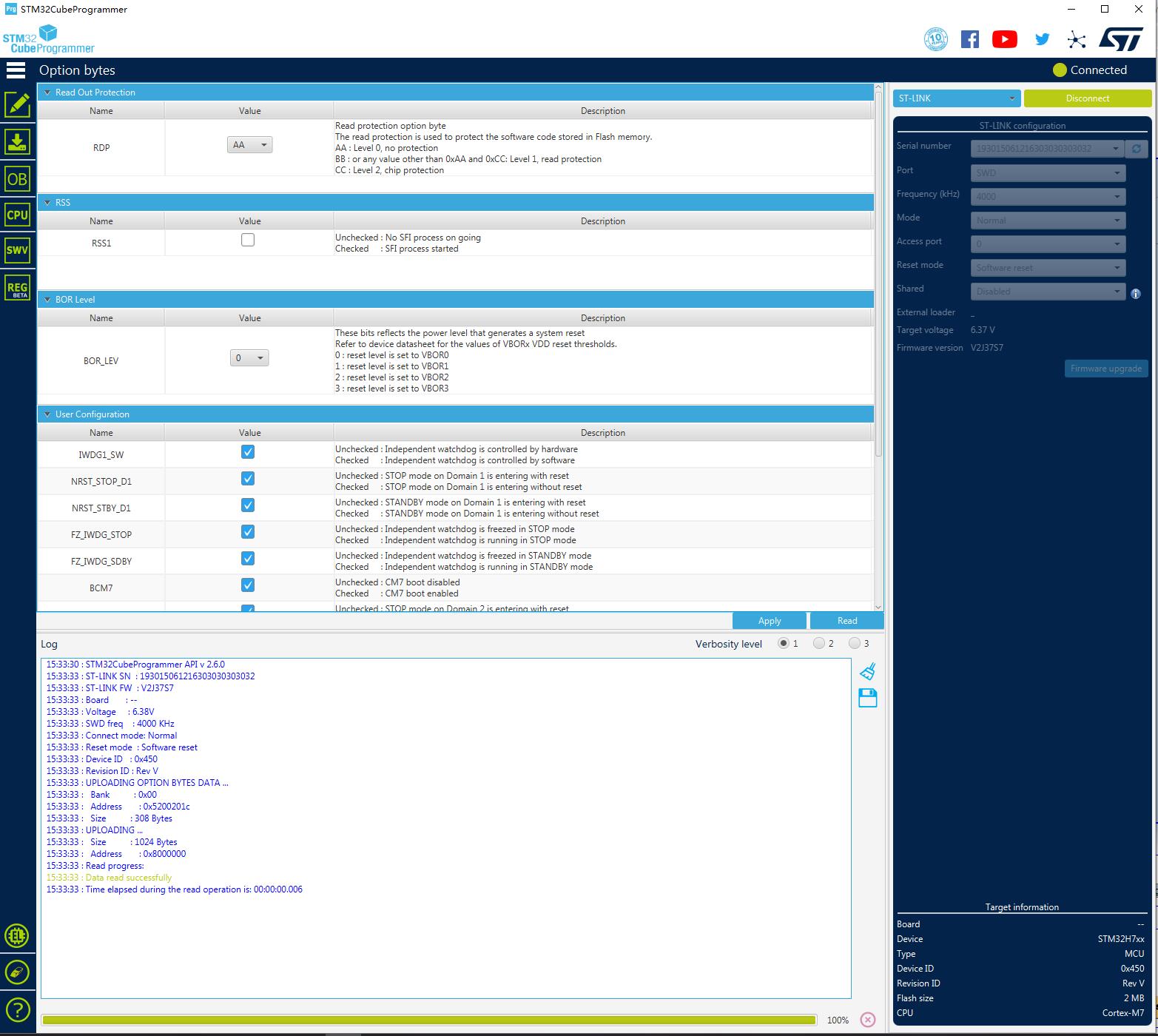The image size is (1158, 1036).
Task: Open the Port SWD dropdown
Action: click(x=1048, y=172)
